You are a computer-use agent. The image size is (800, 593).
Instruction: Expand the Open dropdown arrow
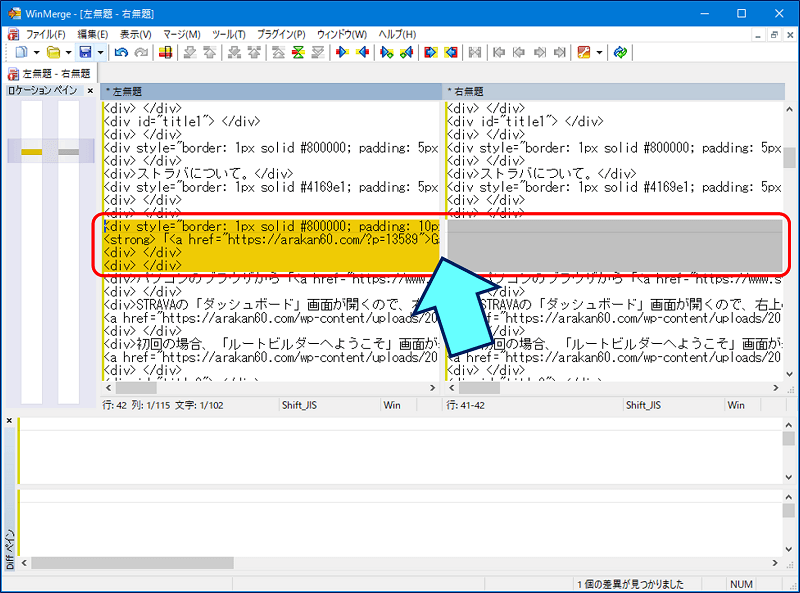[x=68, y=53]
